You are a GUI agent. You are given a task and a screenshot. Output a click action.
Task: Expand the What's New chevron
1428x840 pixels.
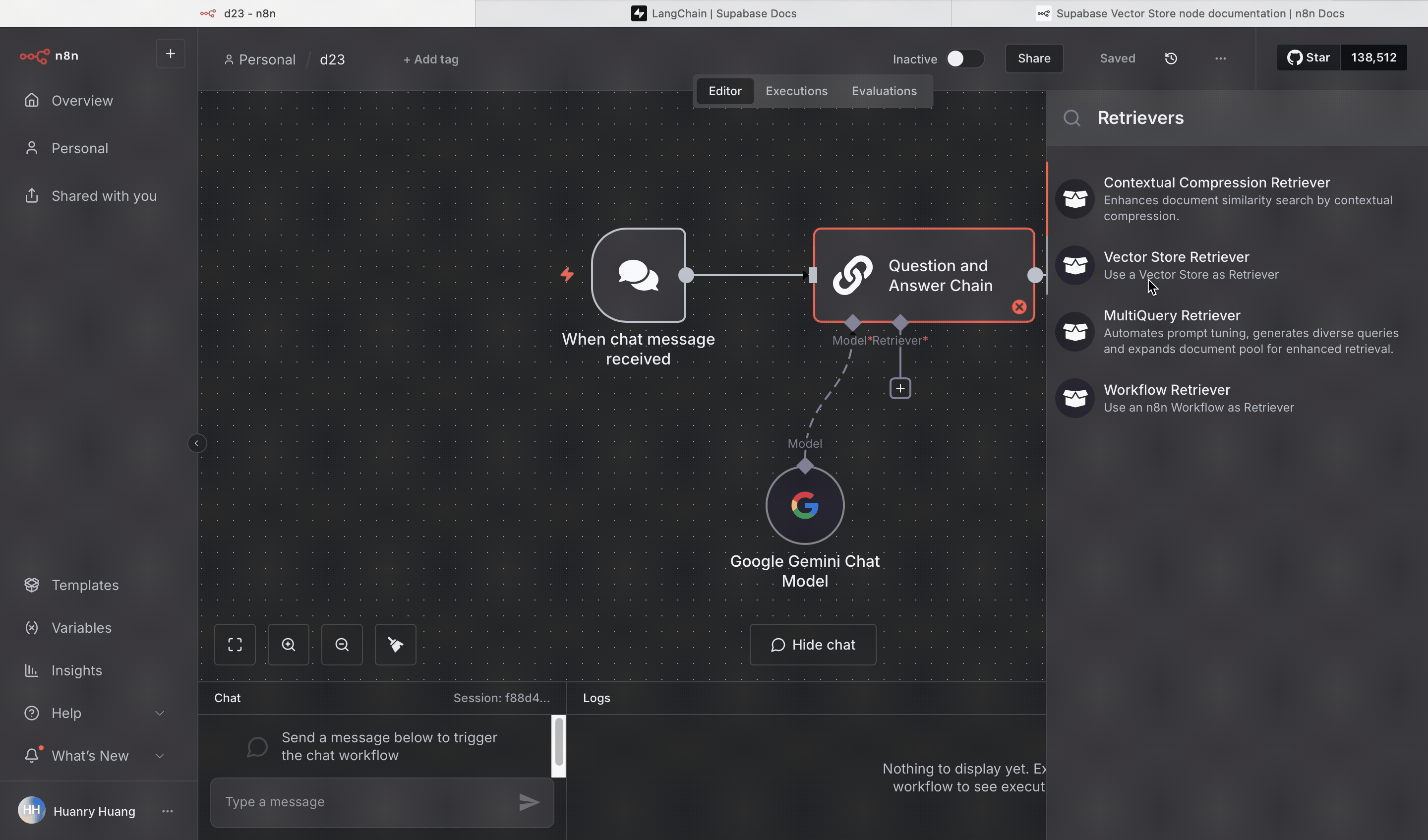coord(160,756)
